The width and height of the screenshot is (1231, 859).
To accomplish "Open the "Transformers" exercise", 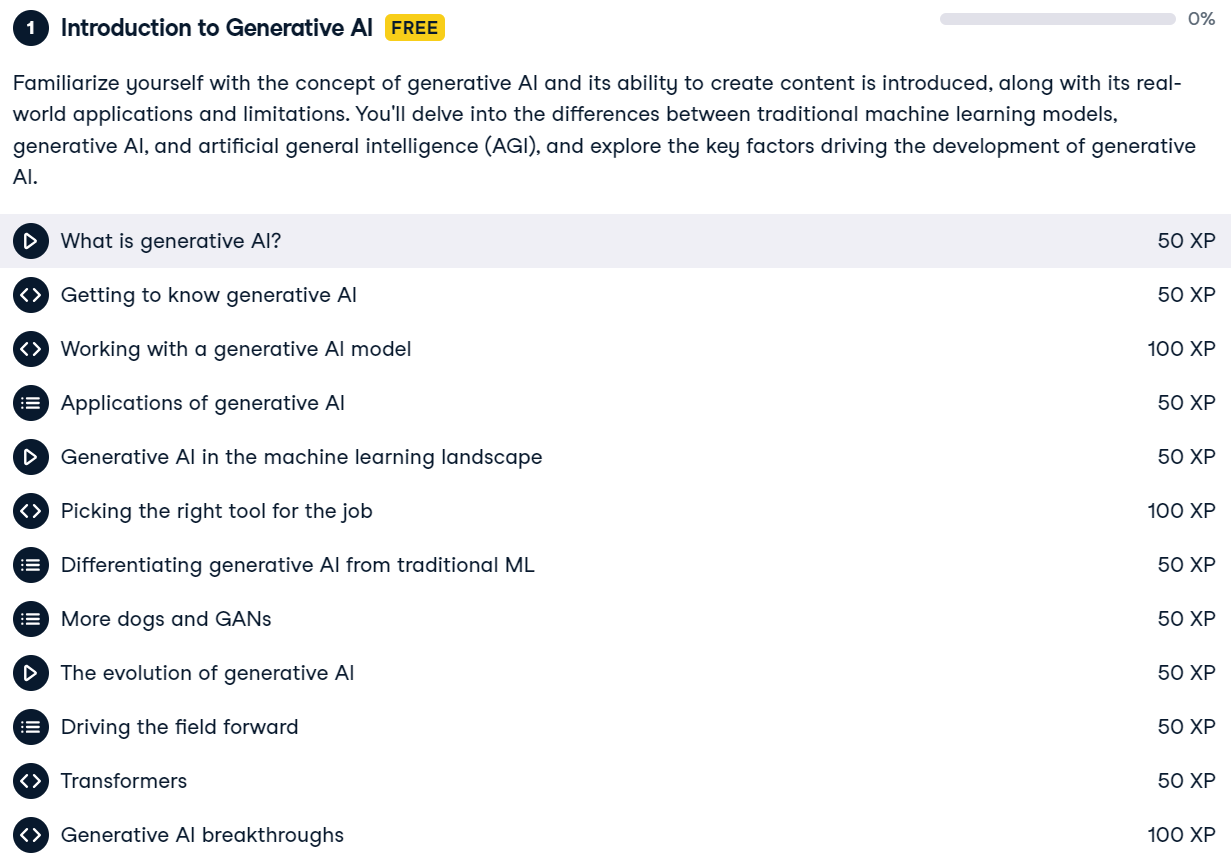I will [x=123, y=781].
